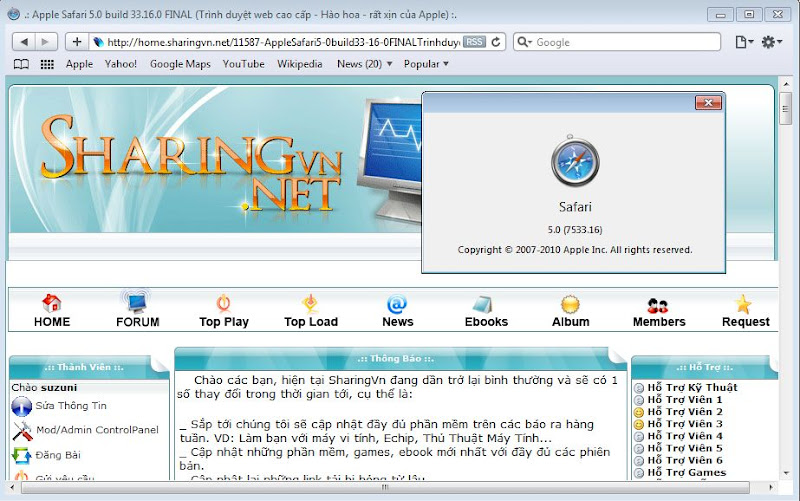Open Mod/Admin ControlPanel link
The image size is (800, 501).
click(97, 430)
